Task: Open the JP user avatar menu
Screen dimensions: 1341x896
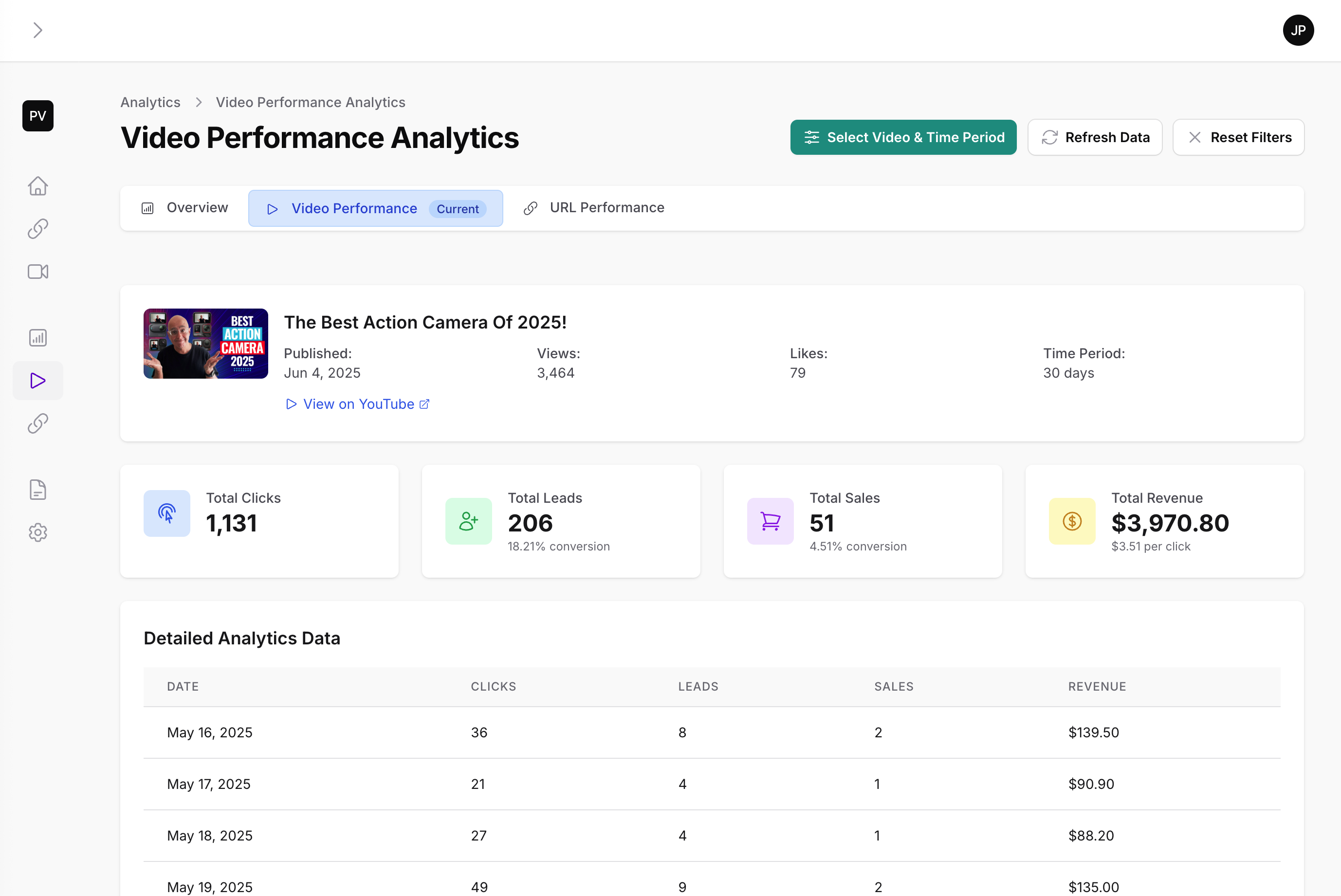Action: 1298,30
